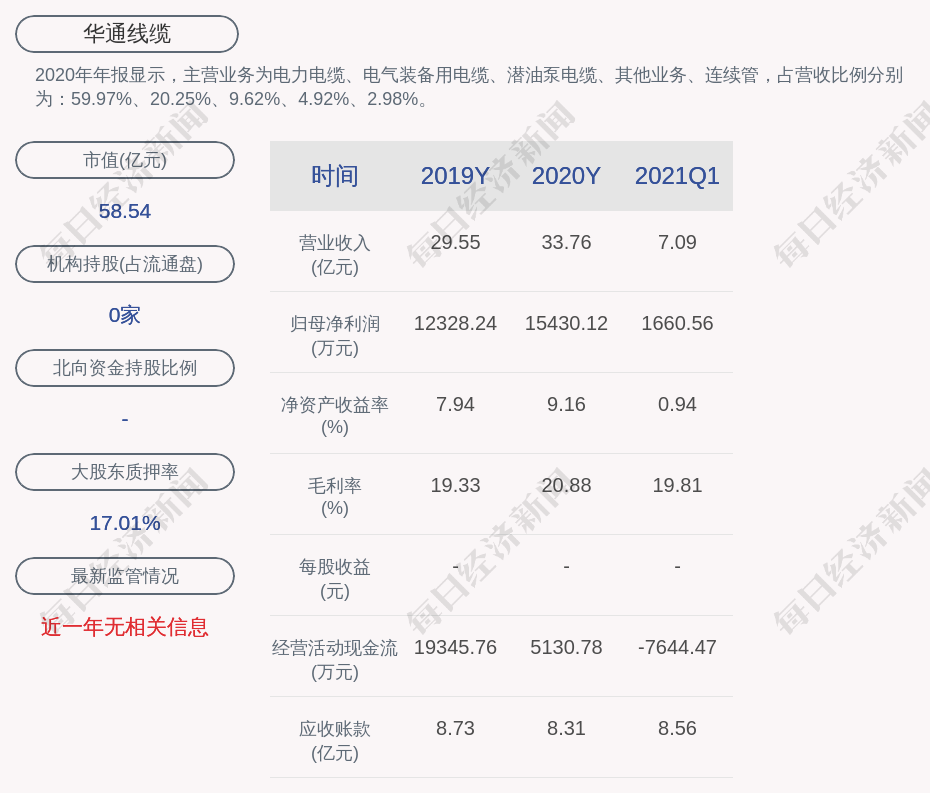Screen dimensions: 930x793
Task: Click the 华通线缆 company name pill
Action: coord(127,34)
